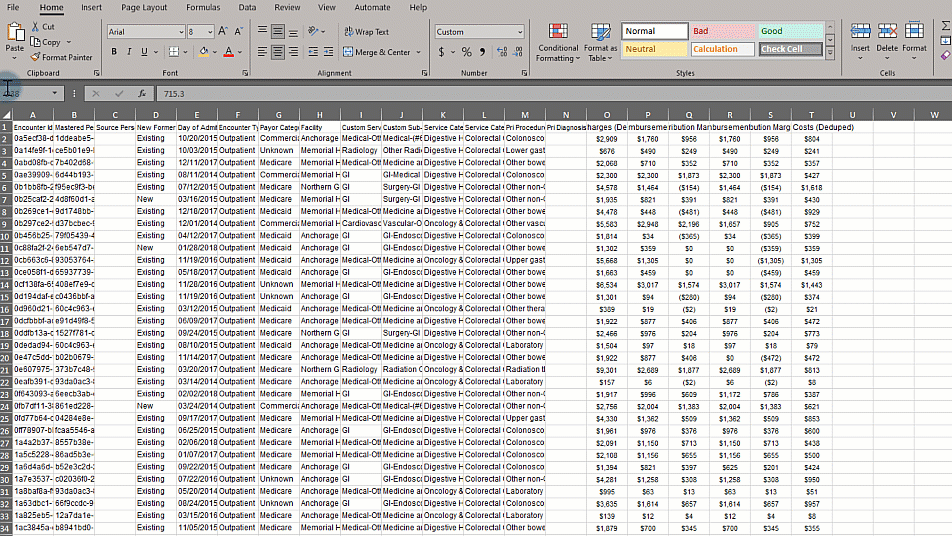The image size is (952, 536).
Task: Expand the Merge & Center dropdown arrow
Action: [x=417, y=52]
